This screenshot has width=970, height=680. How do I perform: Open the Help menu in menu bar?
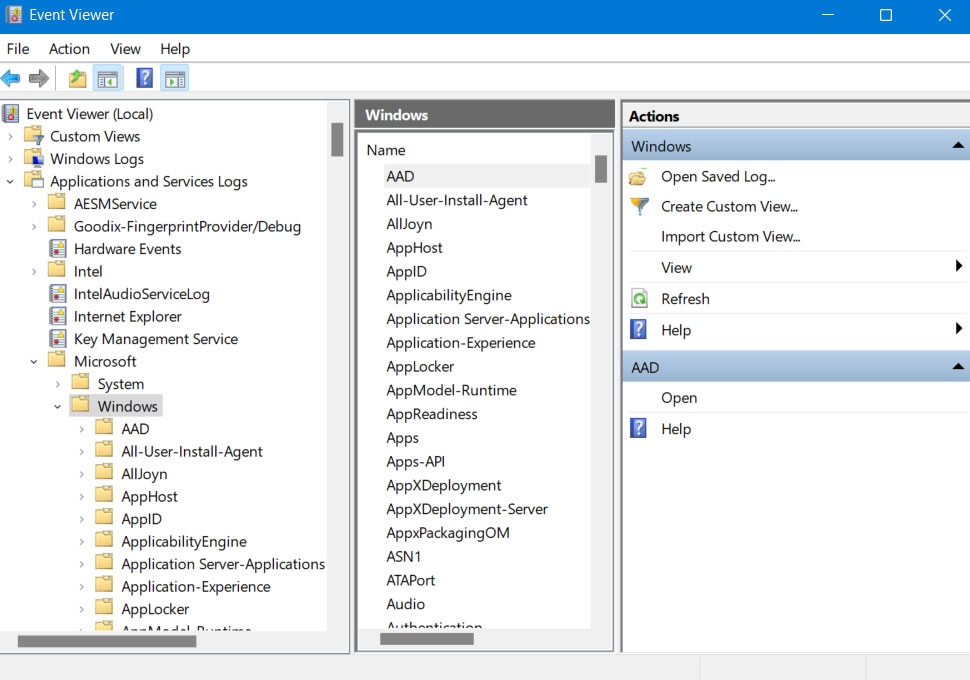(175, 49)
